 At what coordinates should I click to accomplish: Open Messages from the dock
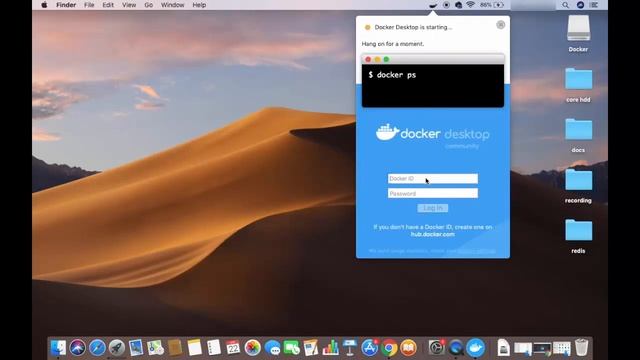(x=272, y=348)
